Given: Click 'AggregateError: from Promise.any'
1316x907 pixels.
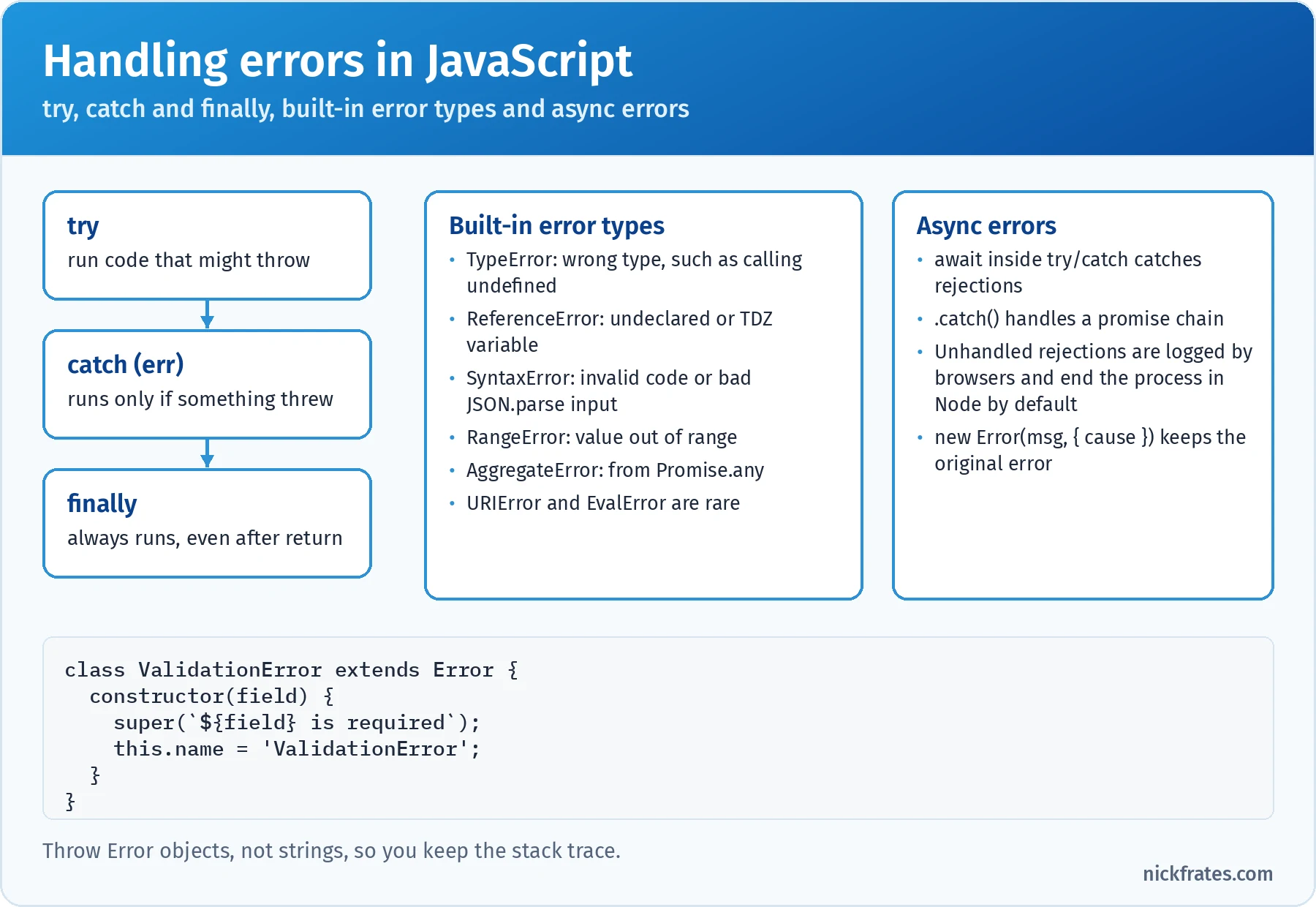Looking at the screenshot, I should pos(615,470).
